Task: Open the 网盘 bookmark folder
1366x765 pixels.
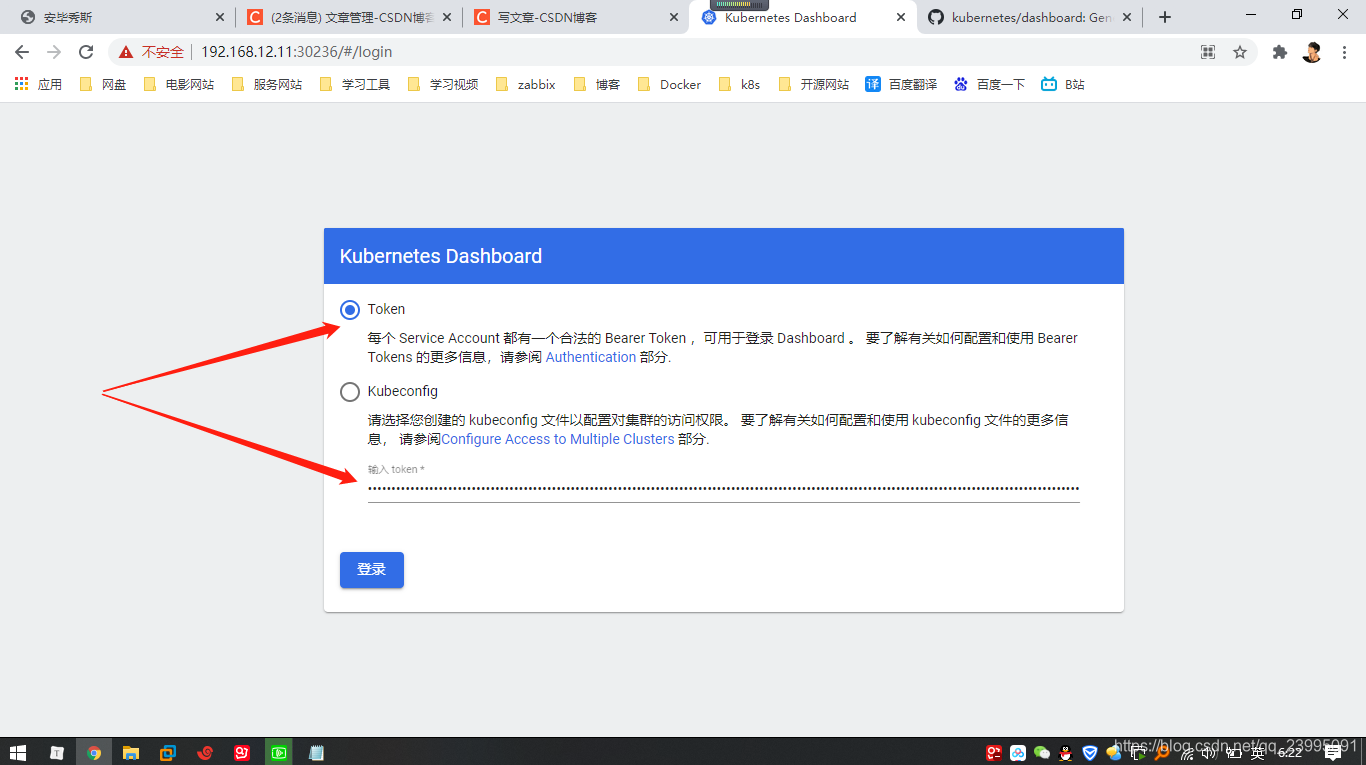Action: pos(103,84)
